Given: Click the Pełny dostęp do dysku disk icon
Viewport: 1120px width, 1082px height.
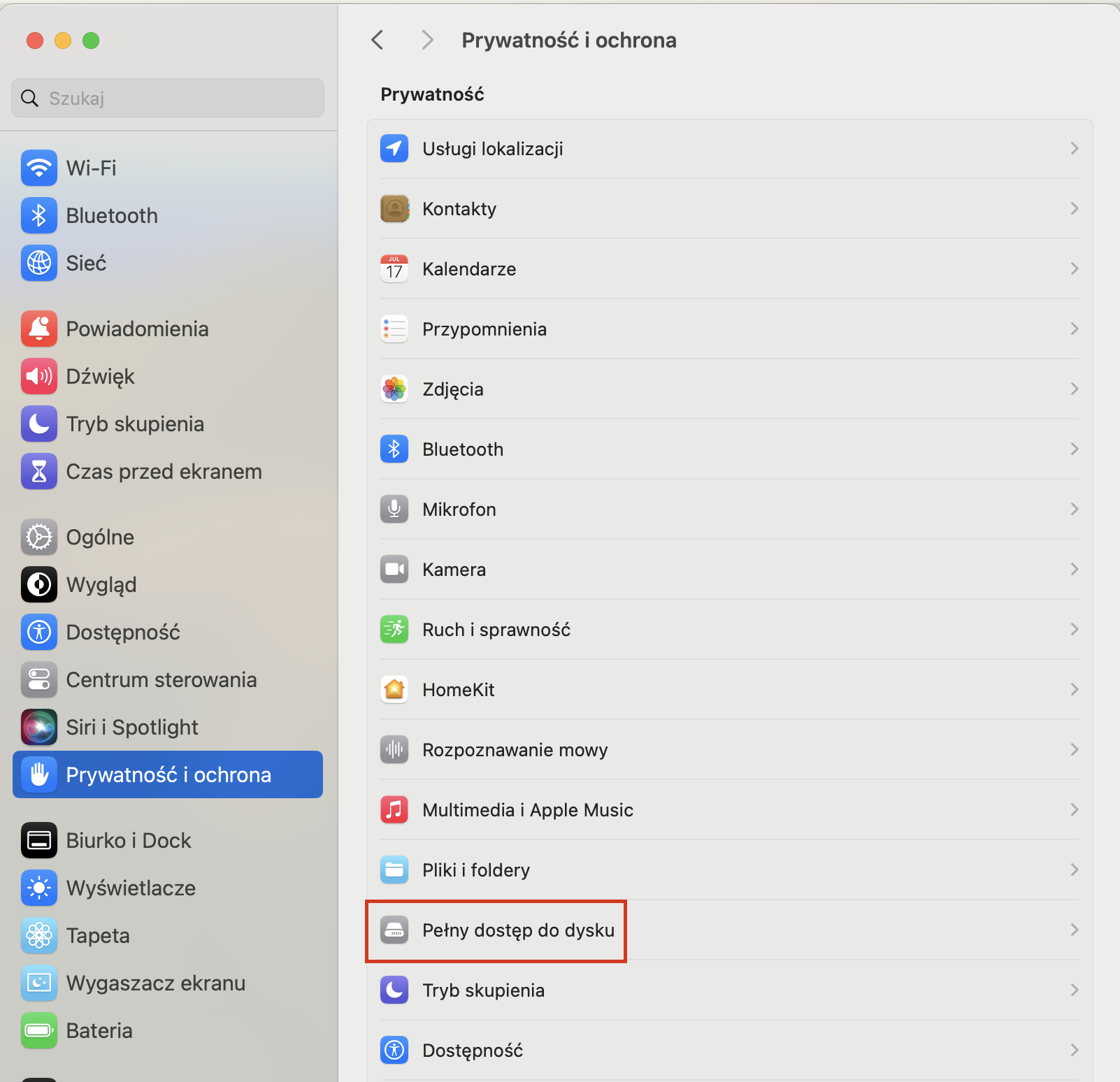Looking at the screenshot, I should (x=394, y=930).
